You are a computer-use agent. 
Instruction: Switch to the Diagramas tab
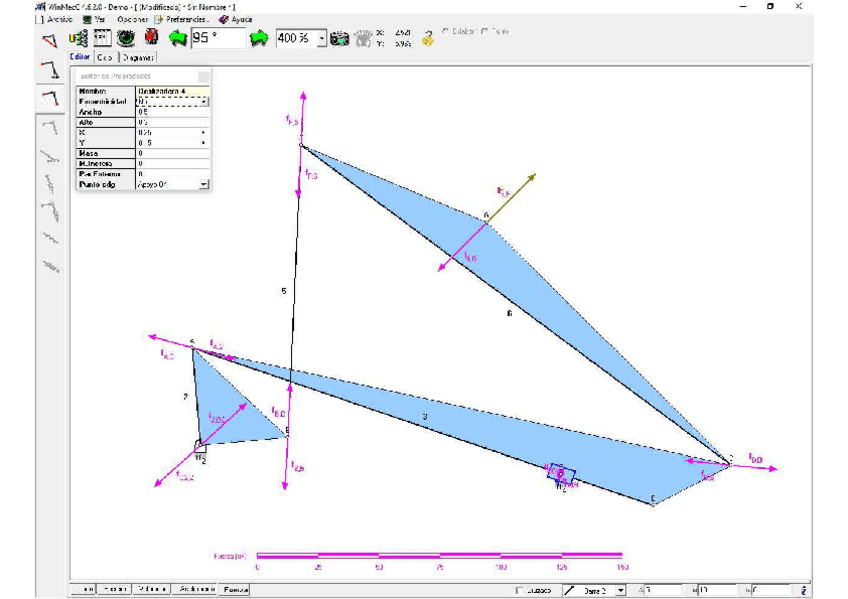[x=139, y=58]
